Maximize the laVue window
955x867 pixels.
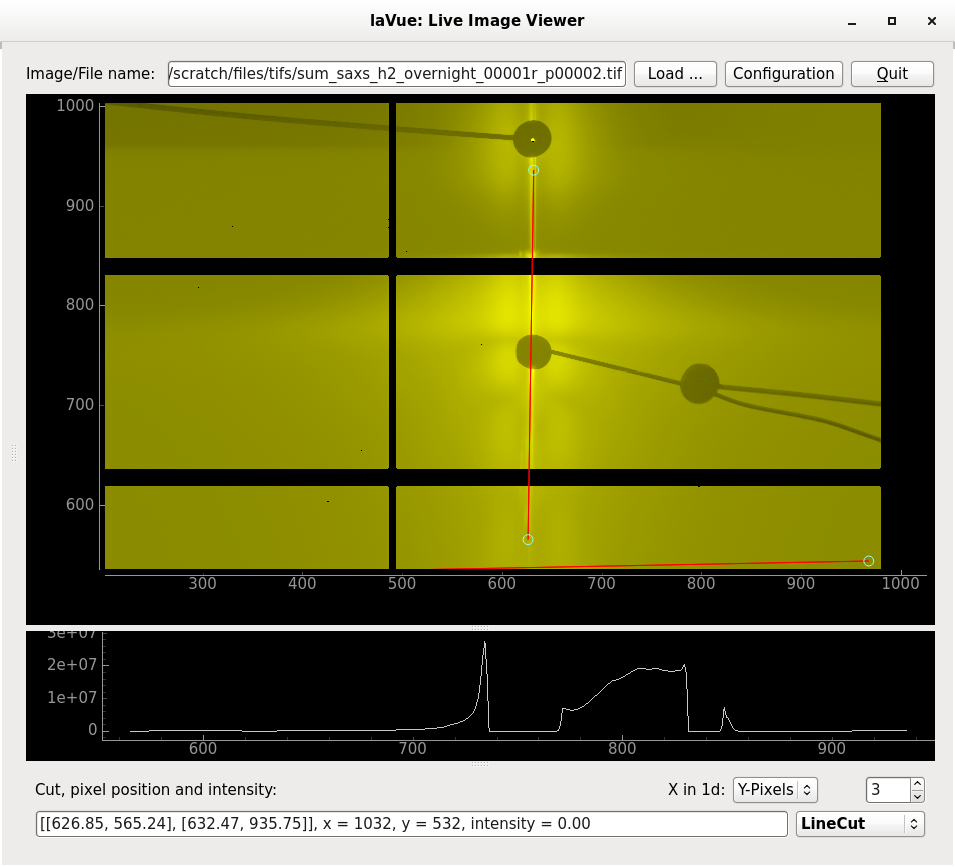[892, 21]
